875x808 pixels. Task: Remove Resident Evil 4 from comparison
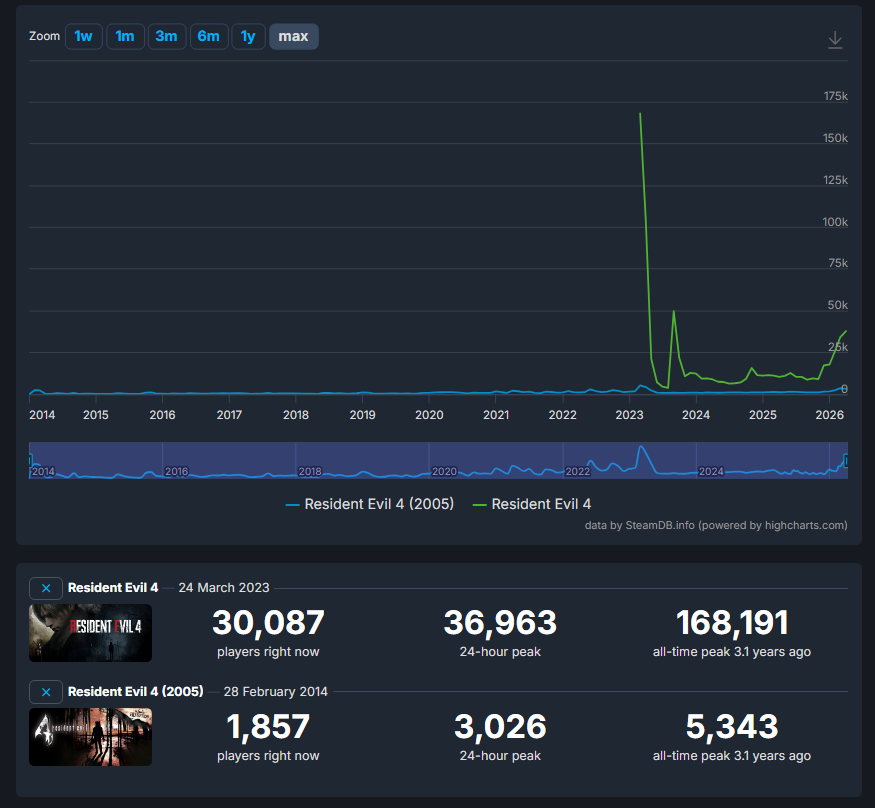tap(46, 588)
